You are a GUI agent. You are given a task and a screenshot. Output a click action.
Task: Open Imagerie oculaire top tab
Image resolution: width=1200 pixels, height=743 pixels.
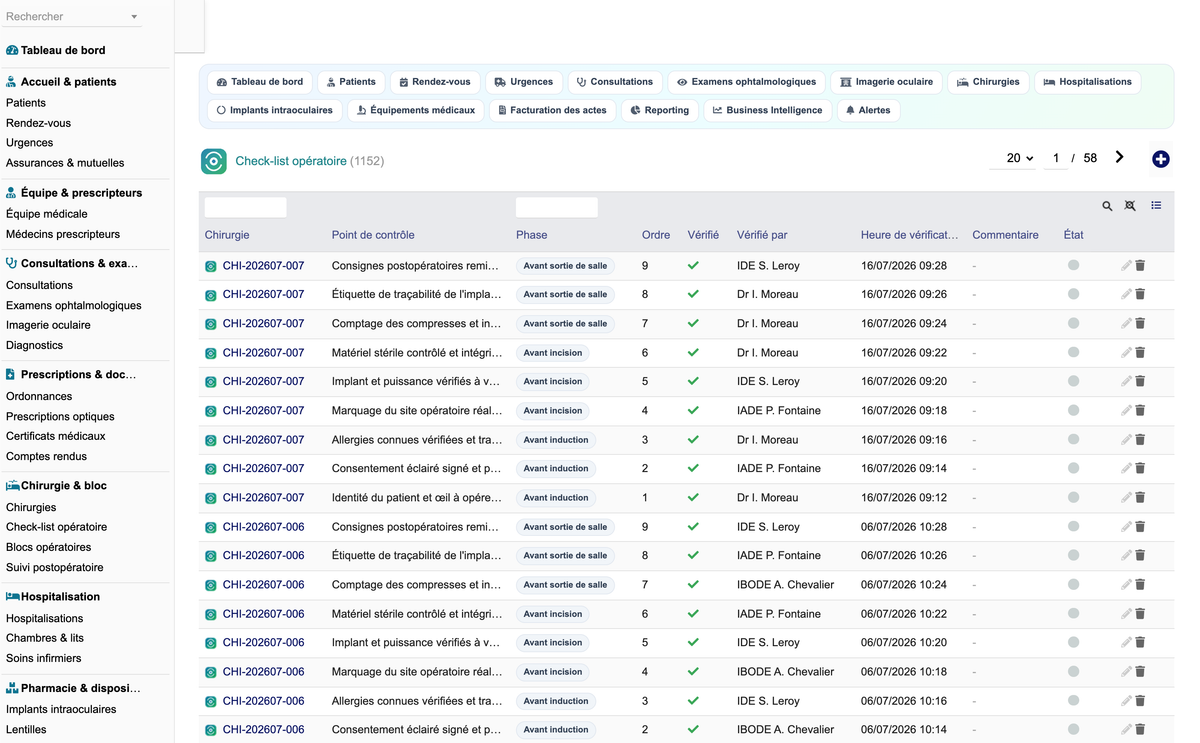tap(886, 82)
